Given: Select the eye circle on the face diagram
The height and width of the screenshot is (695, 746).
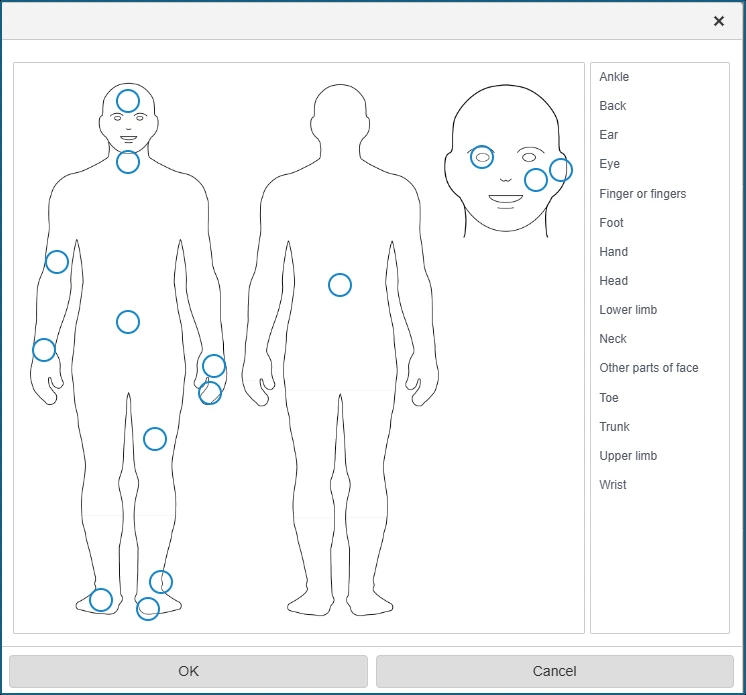Looking at the screenshot, I should click(x=482, y=157).
